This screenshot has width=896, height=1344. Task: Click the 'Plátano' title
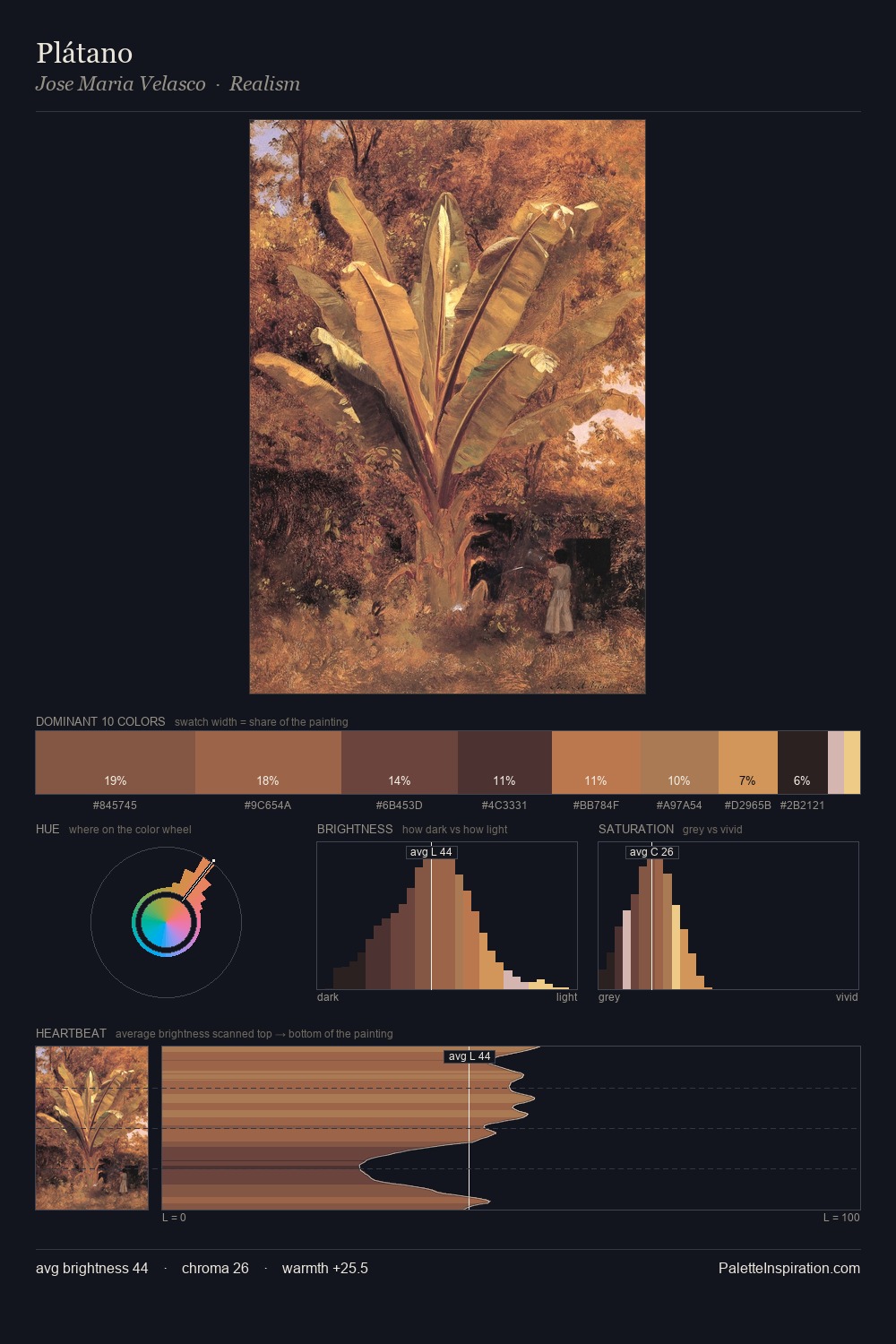[84, 54]
